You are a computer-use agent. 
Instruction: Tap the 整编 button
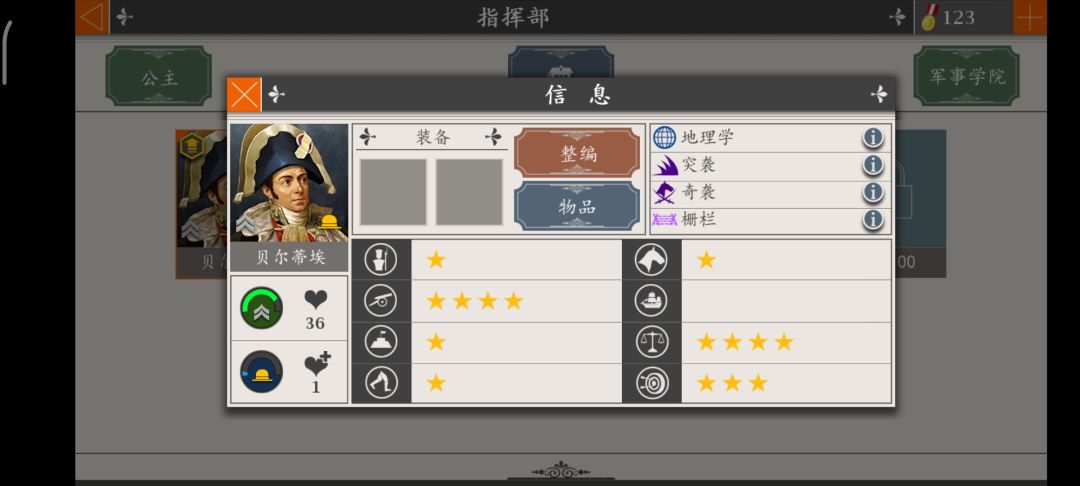(577, 154)
